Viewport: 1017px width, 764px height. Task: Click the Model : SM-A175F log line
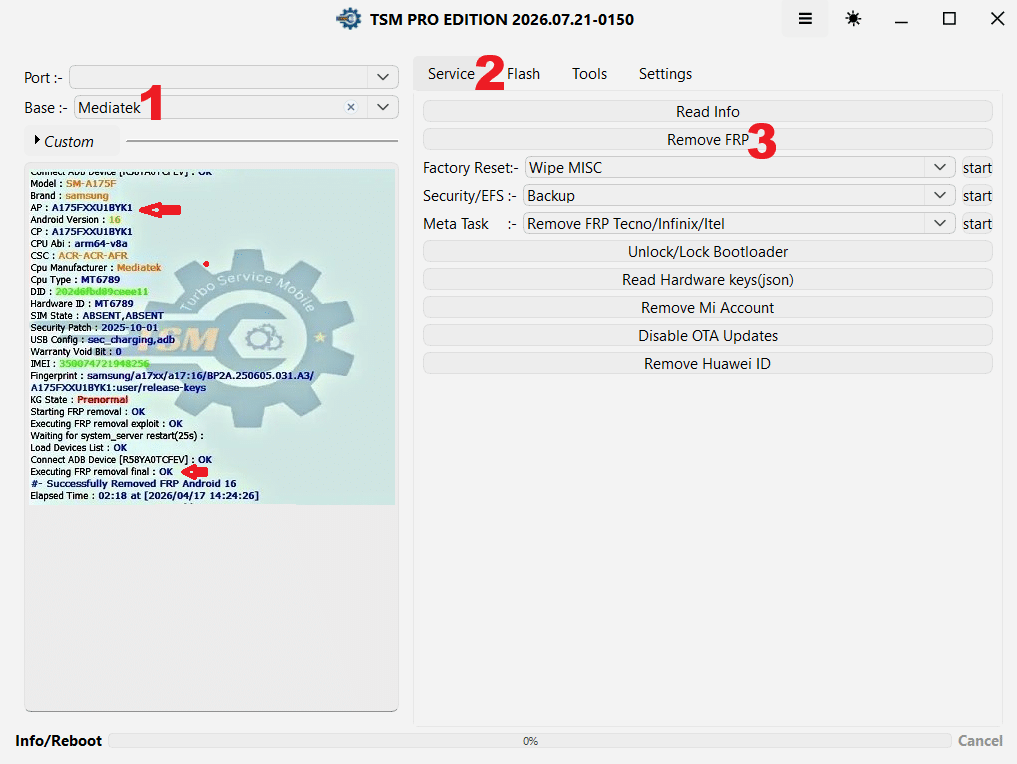pos(73,184)
